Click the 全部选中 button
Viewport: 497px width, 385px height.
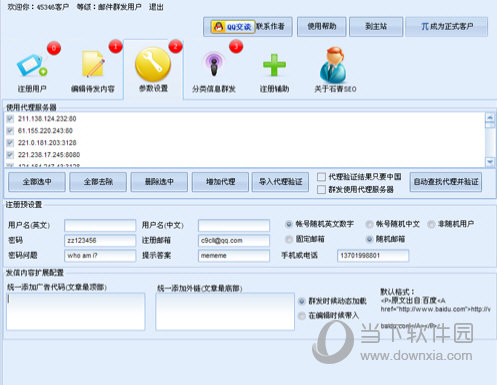[x=37, y=182]
